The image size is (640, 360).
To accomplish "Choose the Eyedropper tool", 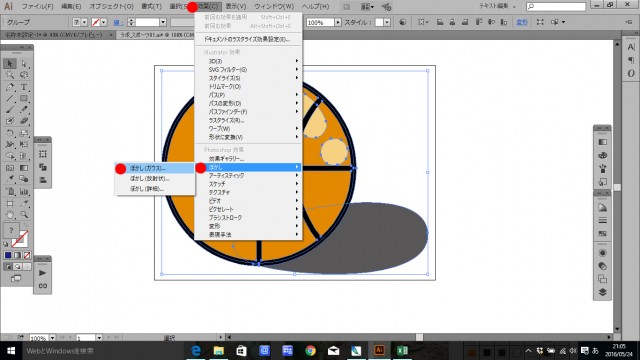I will click(x=10, y=179).
